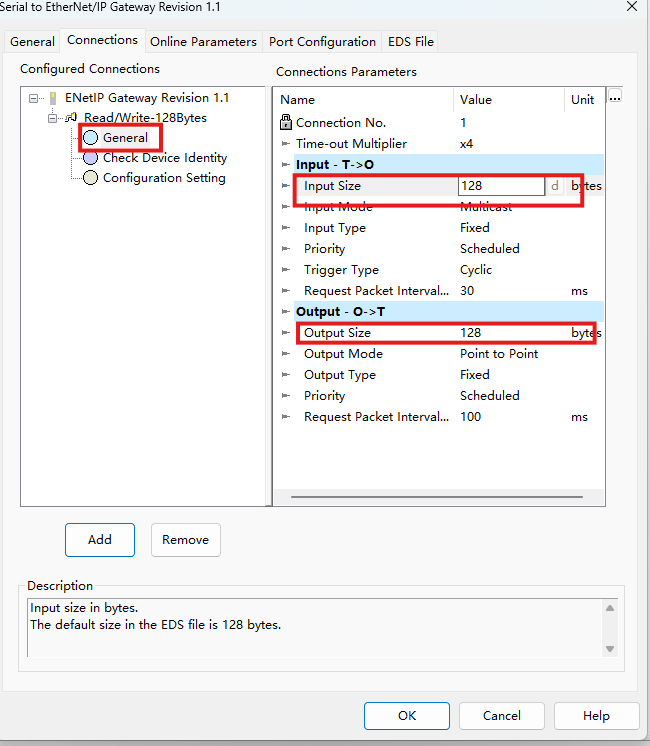Select the Trigger Type Cyclic value
Viewport: 650px width, 746px height.
(476, 269)
